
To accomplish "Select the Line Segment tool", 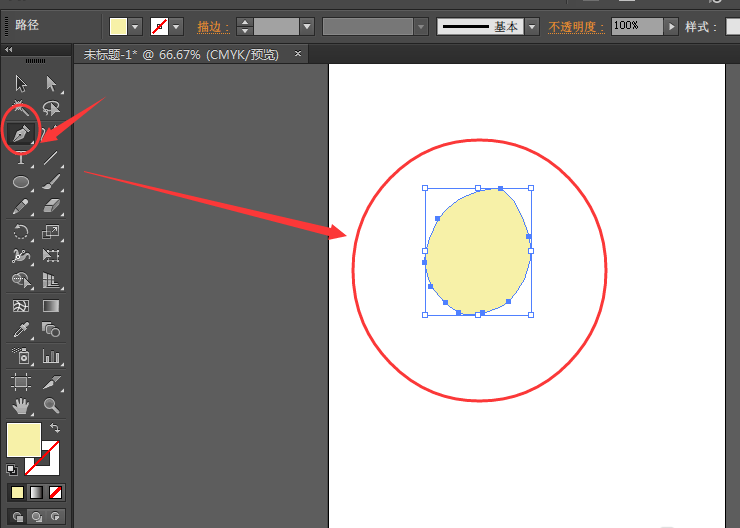I will (x=51, y=158).
